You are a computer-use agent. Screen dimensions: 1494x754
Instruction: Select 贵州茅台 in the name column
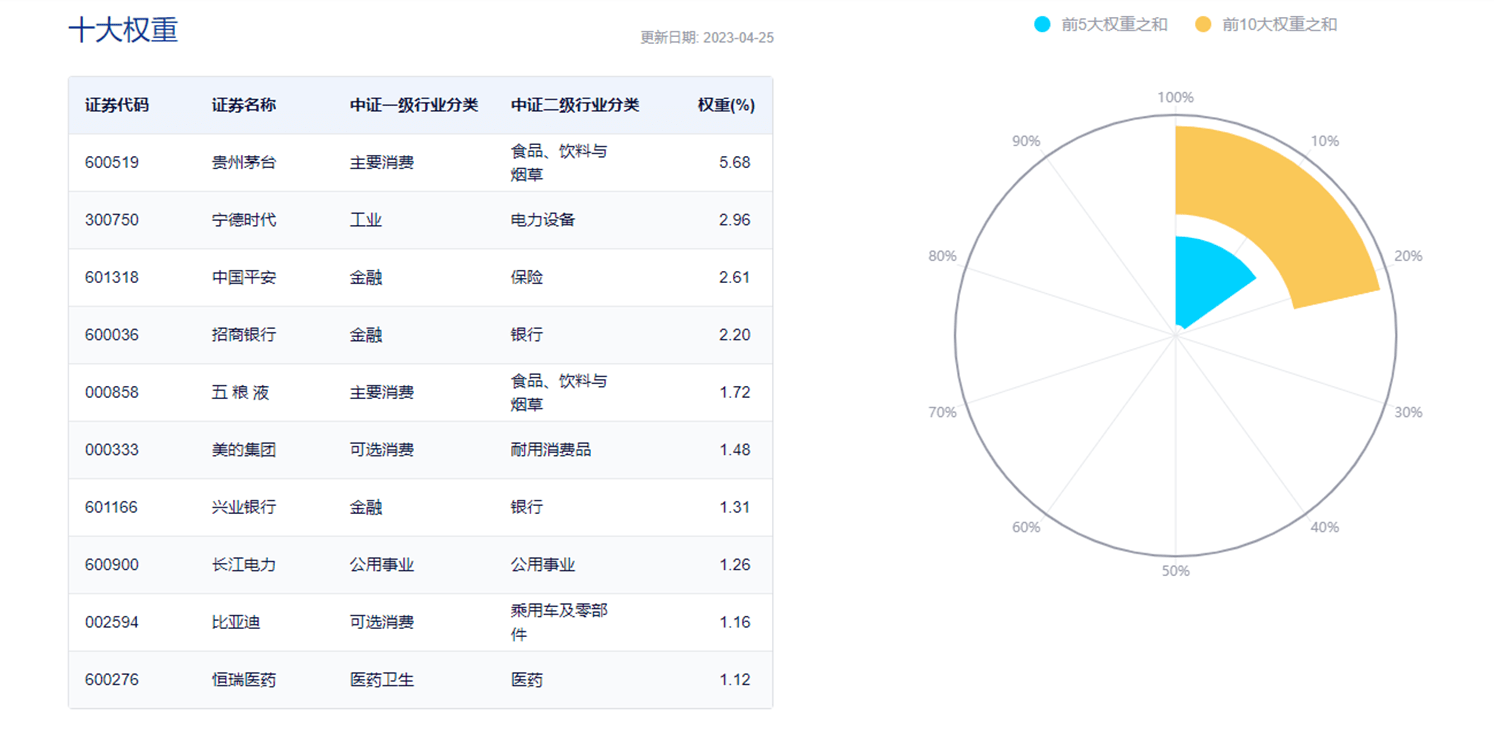[244, 162]
